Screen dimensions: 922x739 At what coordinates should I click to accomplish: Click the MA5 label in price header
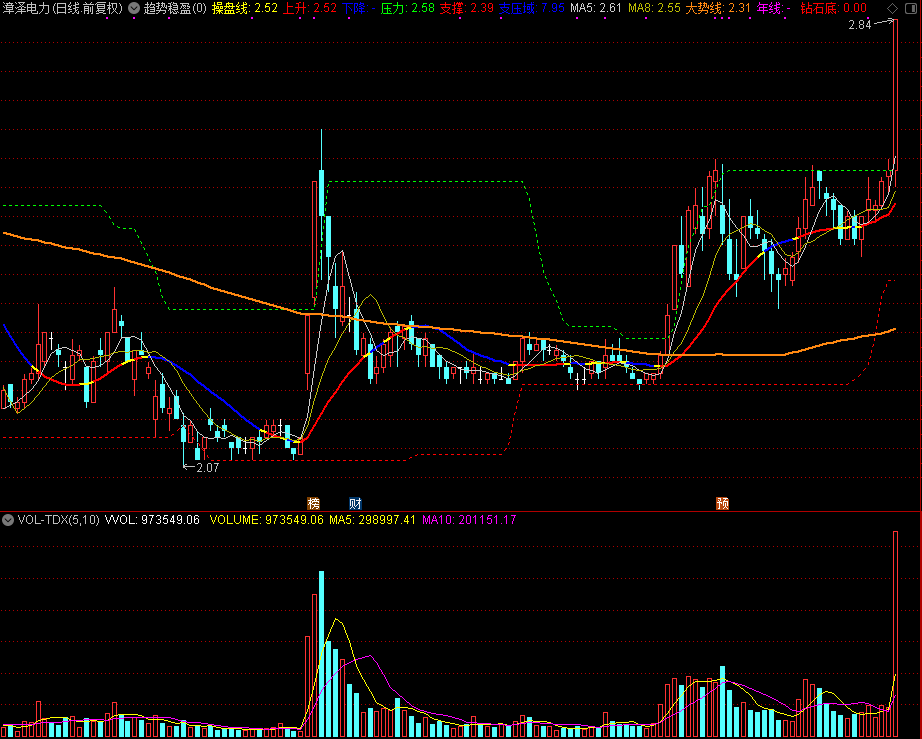596,8
